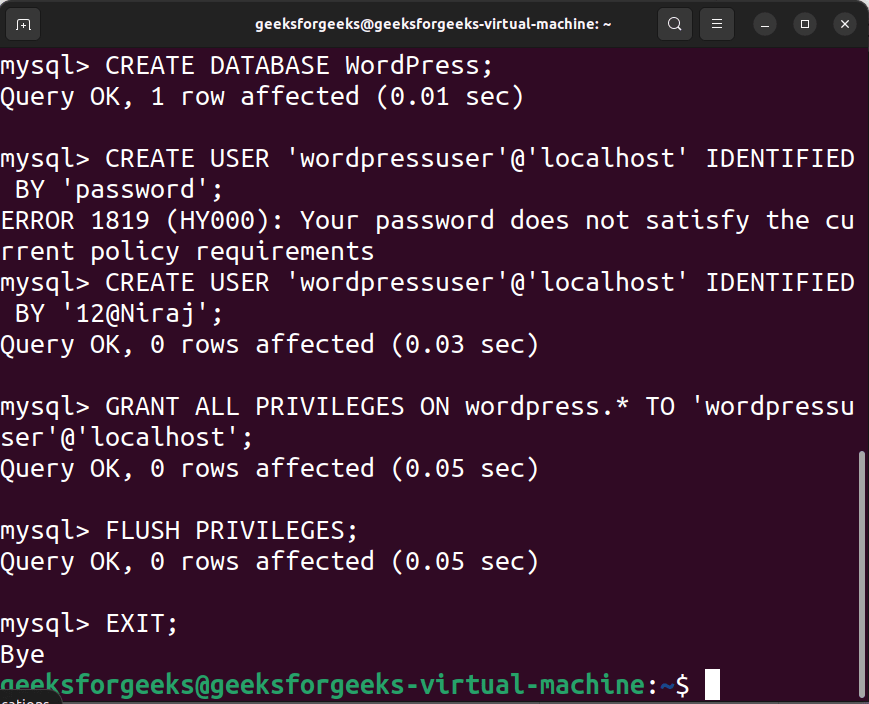The height and width of the screenshot is (704, 869).
Task: Click "Query OK, 1 row affected" output
Action: pyautogui.click(x=179, y=97)
